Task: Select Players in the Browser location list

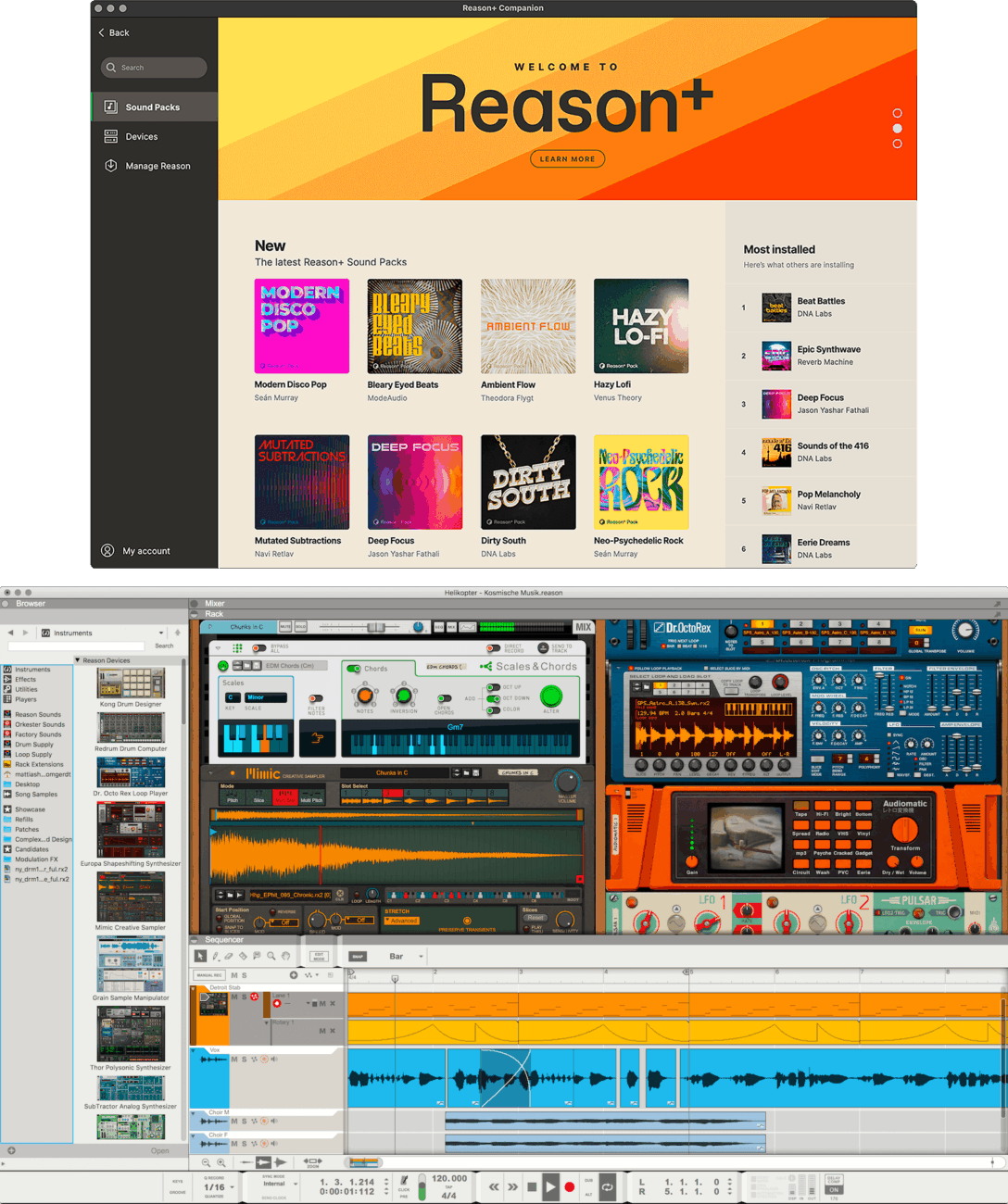Action: (x=26, y=699)
